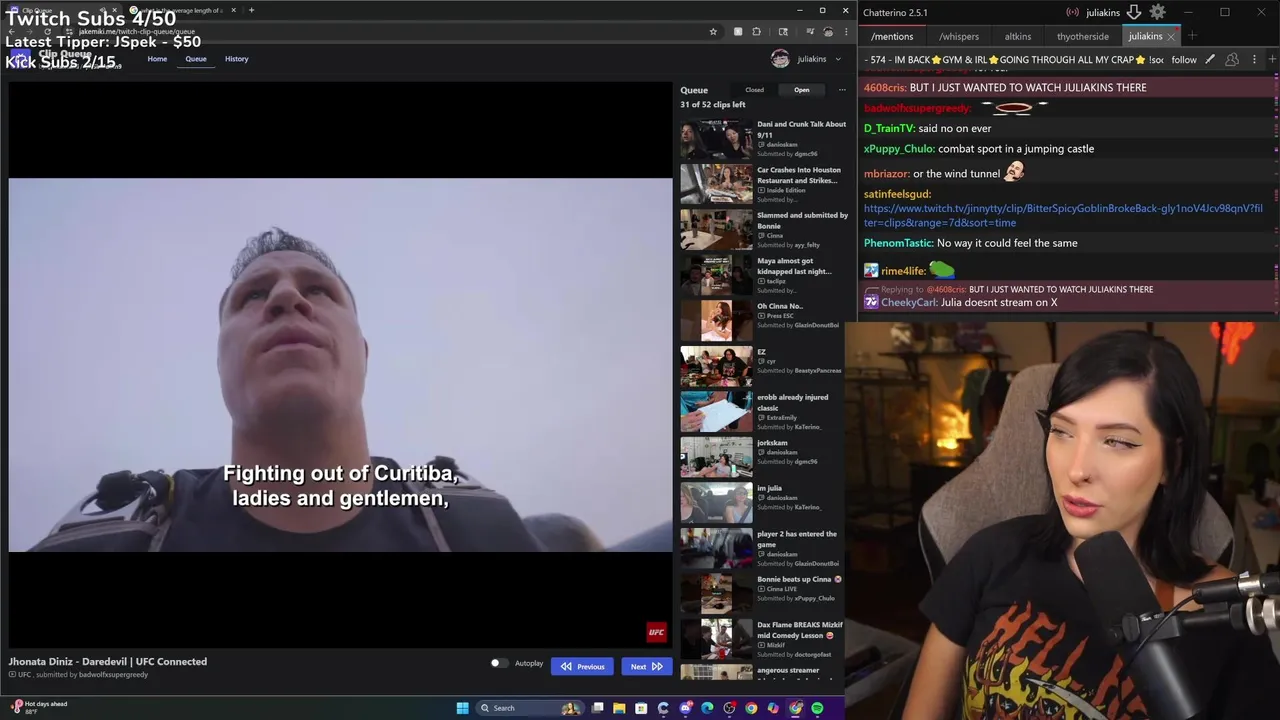Add a new Chatterino tab

[x=1192, y=36]
